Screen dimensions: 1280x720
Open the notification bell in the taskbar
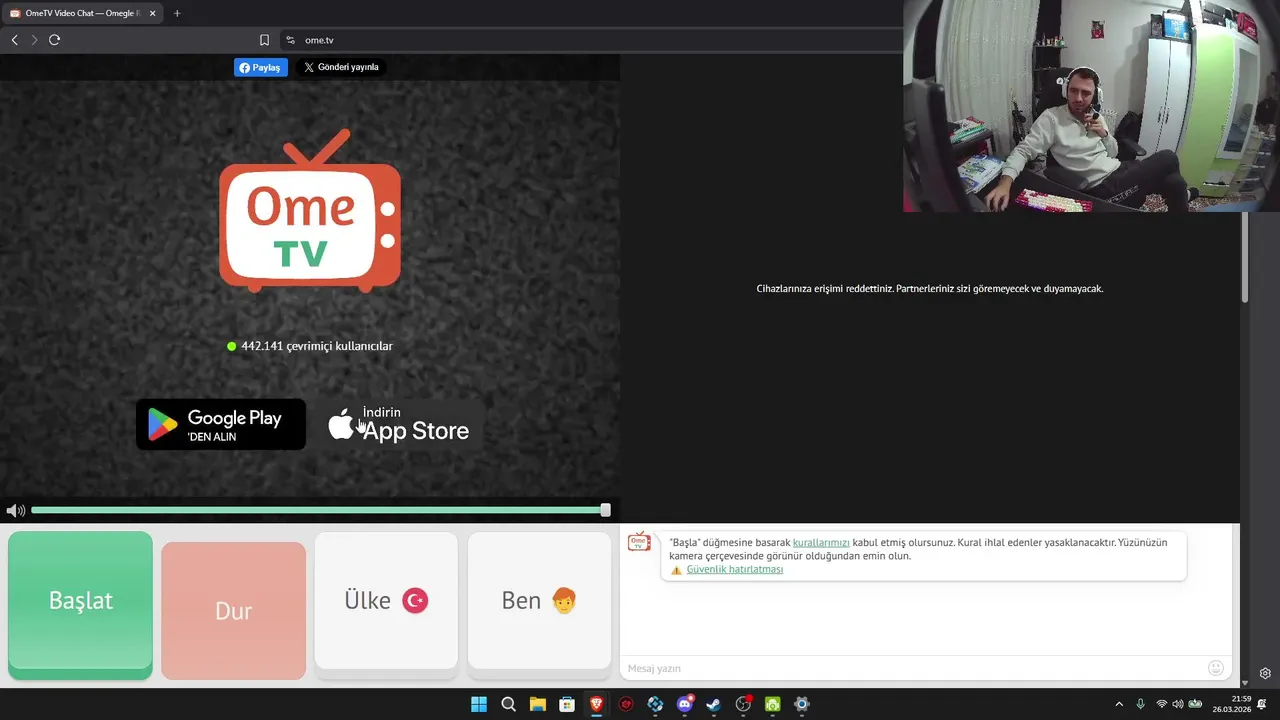[1262, 704]
